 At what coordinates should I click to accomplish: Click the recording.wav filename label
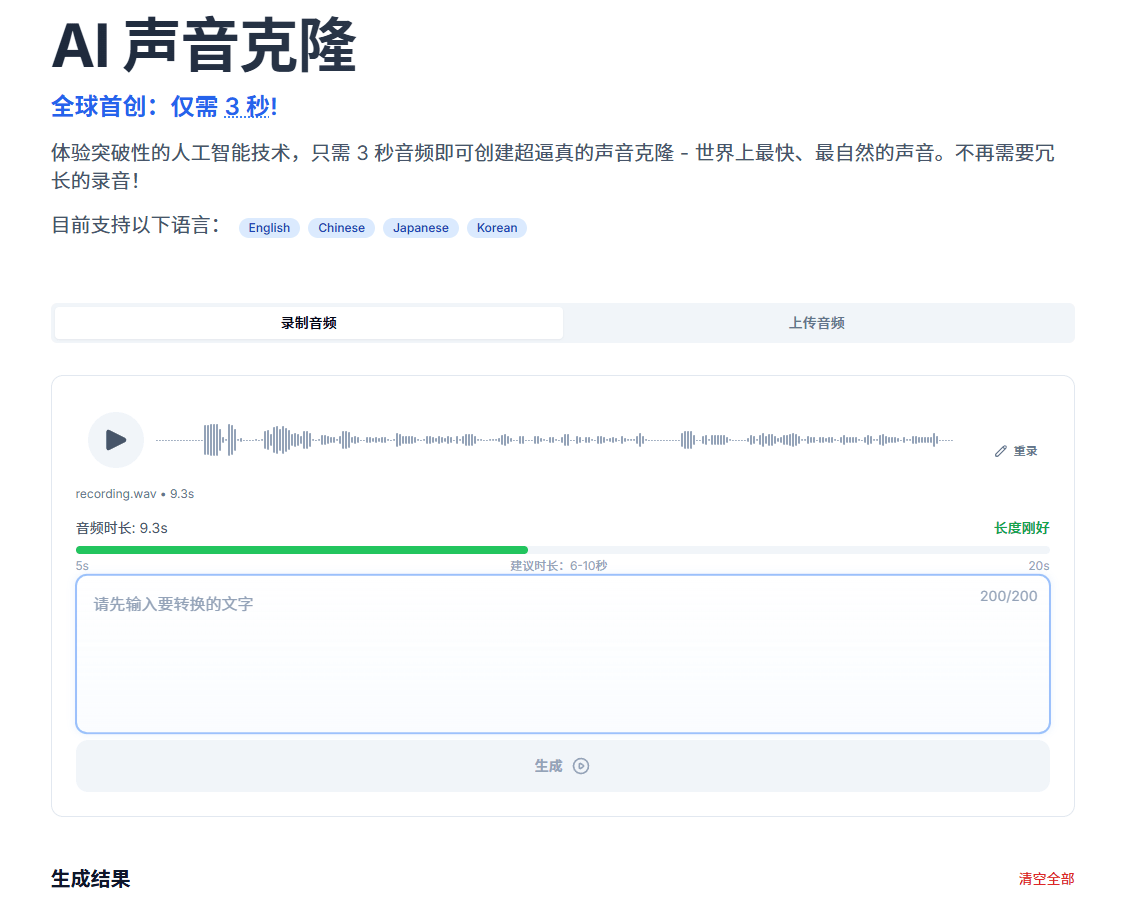[x=115, y=493]
